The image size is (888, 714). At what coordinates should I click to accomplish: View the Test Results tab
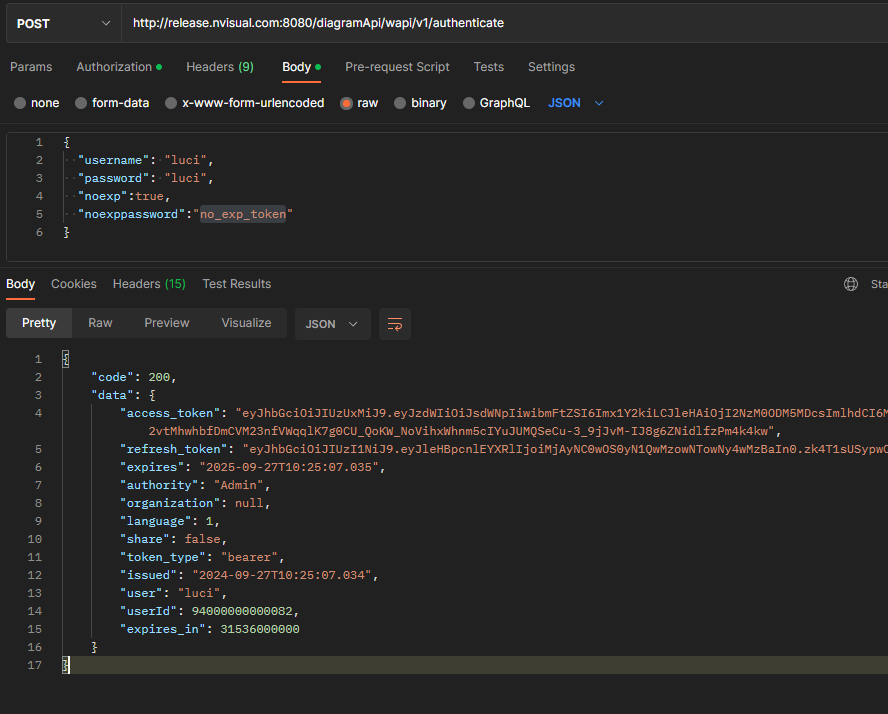pos(237,284)
